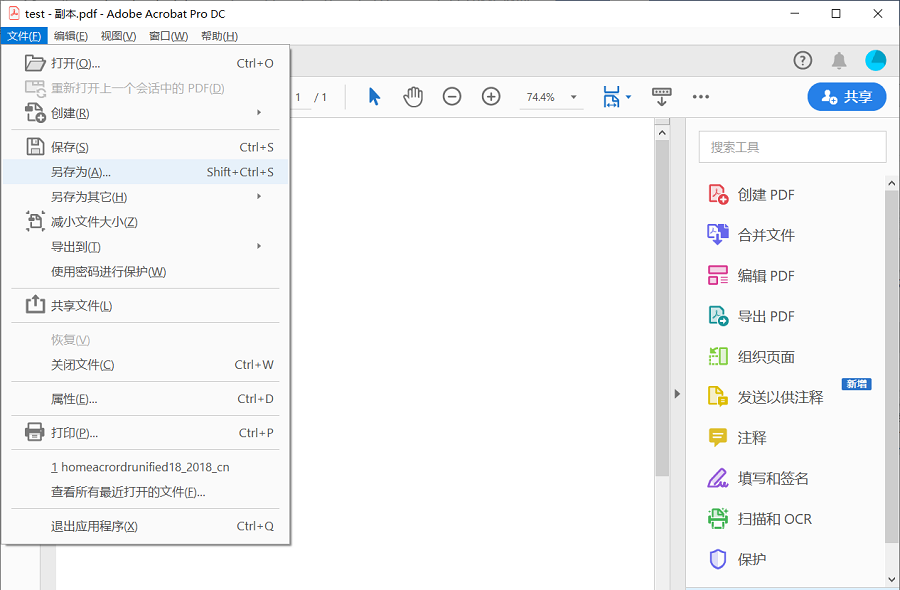This screenshot has height=590, width=900.
Task: Collapse the right tools pane arrow
Action: (x=677, y=394)
